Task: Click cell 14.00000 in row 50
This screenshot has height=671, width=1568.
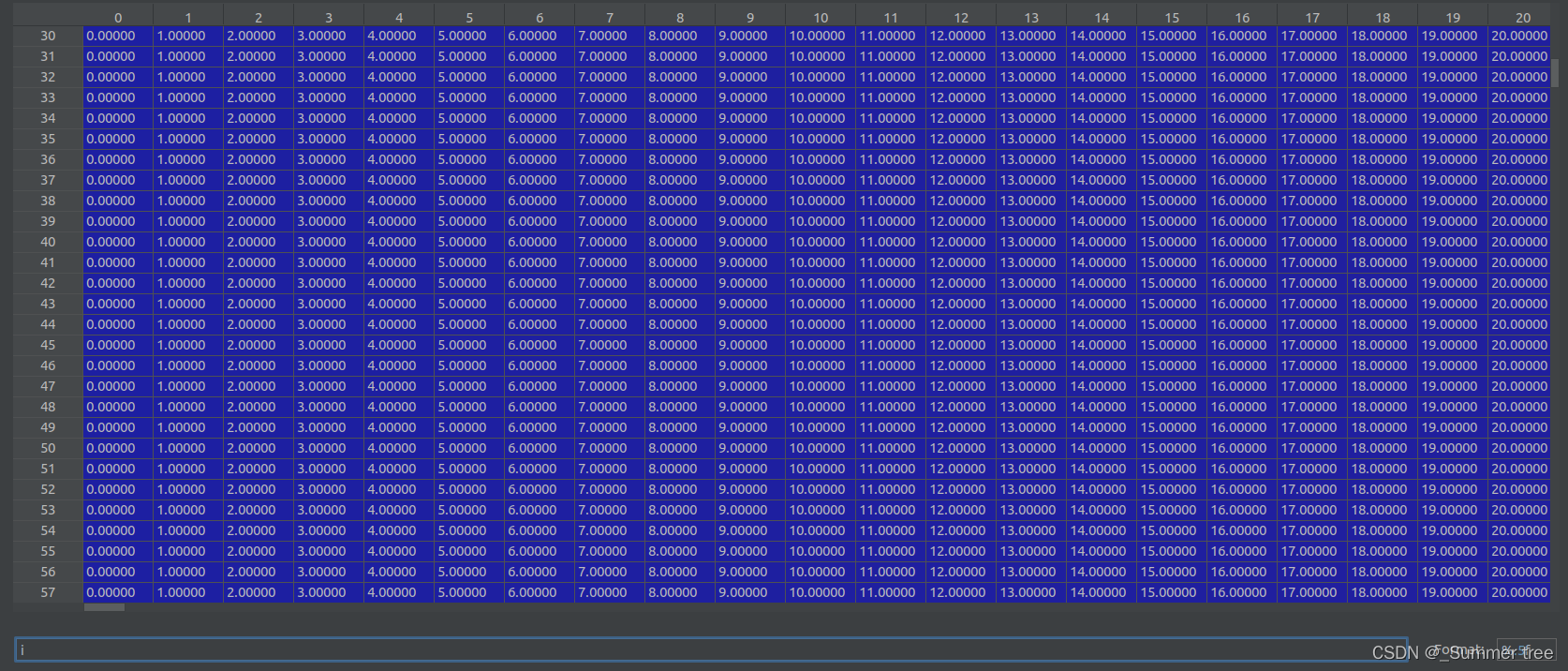Action: click(1102, 448)
